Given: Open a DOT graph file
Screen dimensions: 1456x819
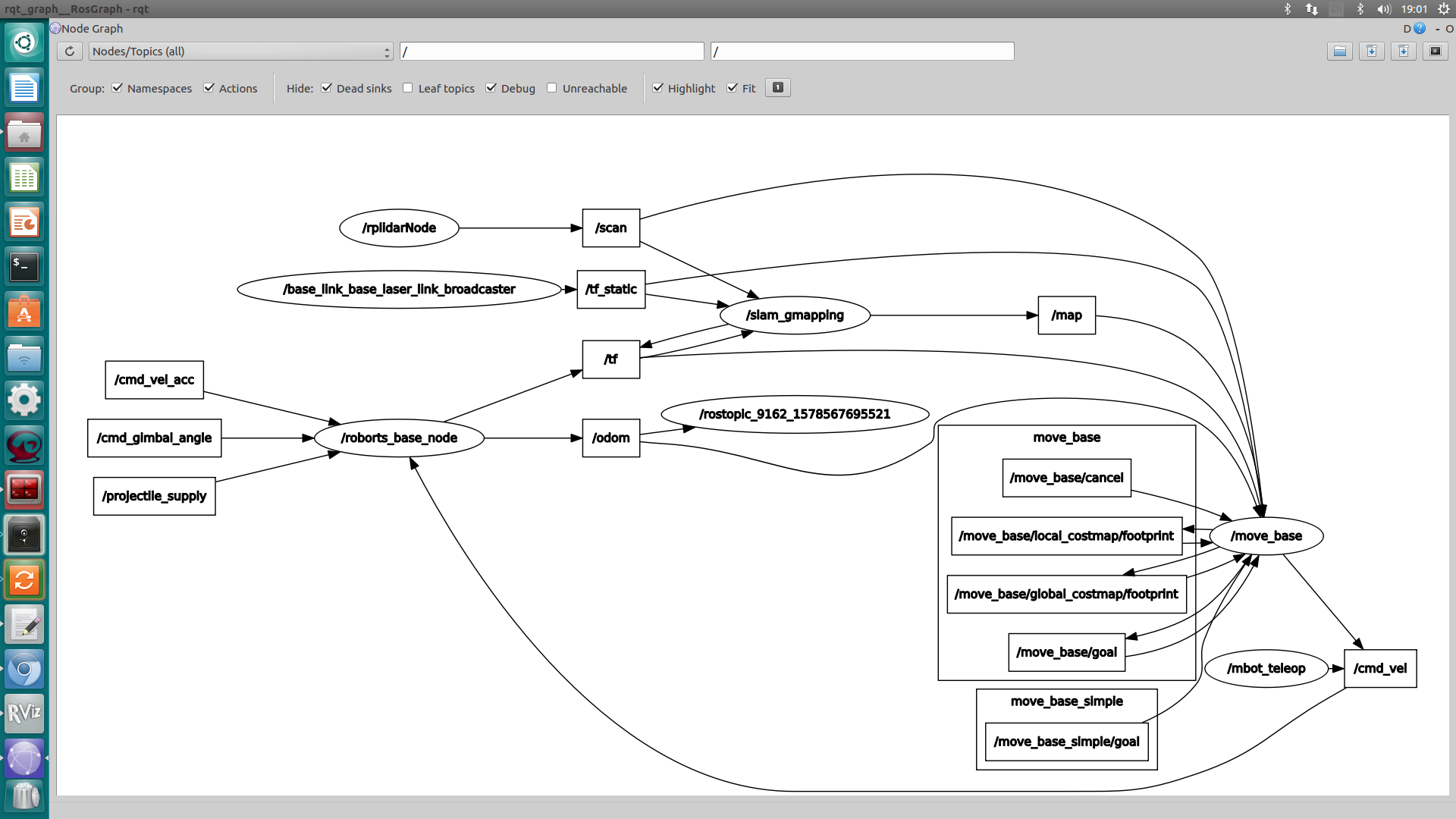Looking at the screenshot, I should click(1339, 51).
